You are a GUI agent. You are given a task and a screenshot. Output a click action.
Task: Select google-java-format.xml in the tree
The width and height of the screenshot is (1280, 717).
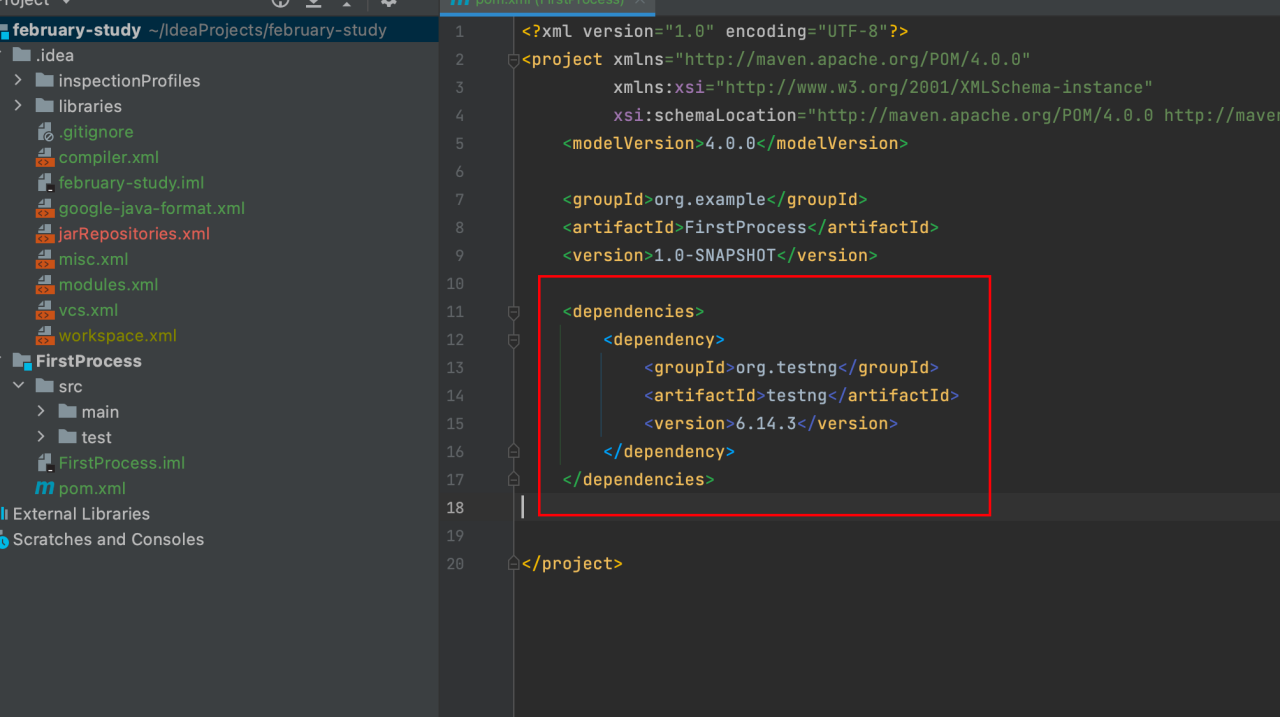[x=151, y=208]
